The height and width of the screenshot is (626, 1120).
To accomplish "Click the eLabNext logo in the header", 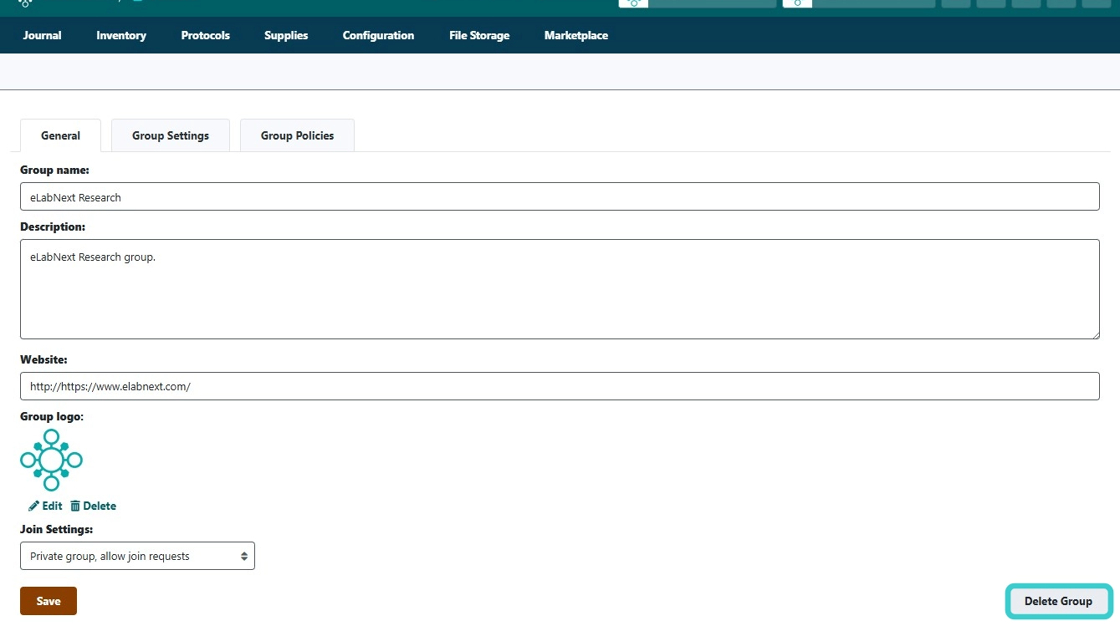I will [25, 3].
